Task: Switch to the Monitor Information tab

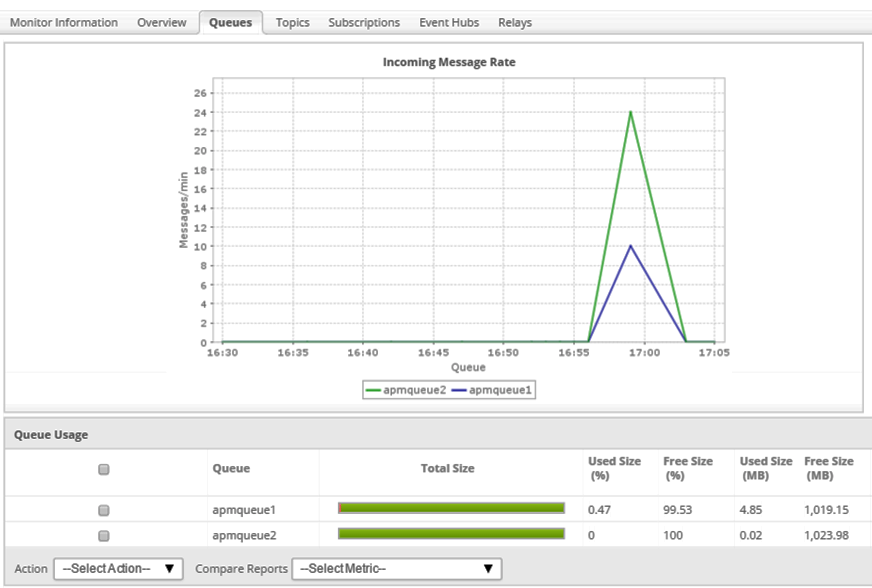Action: [64, 23]
